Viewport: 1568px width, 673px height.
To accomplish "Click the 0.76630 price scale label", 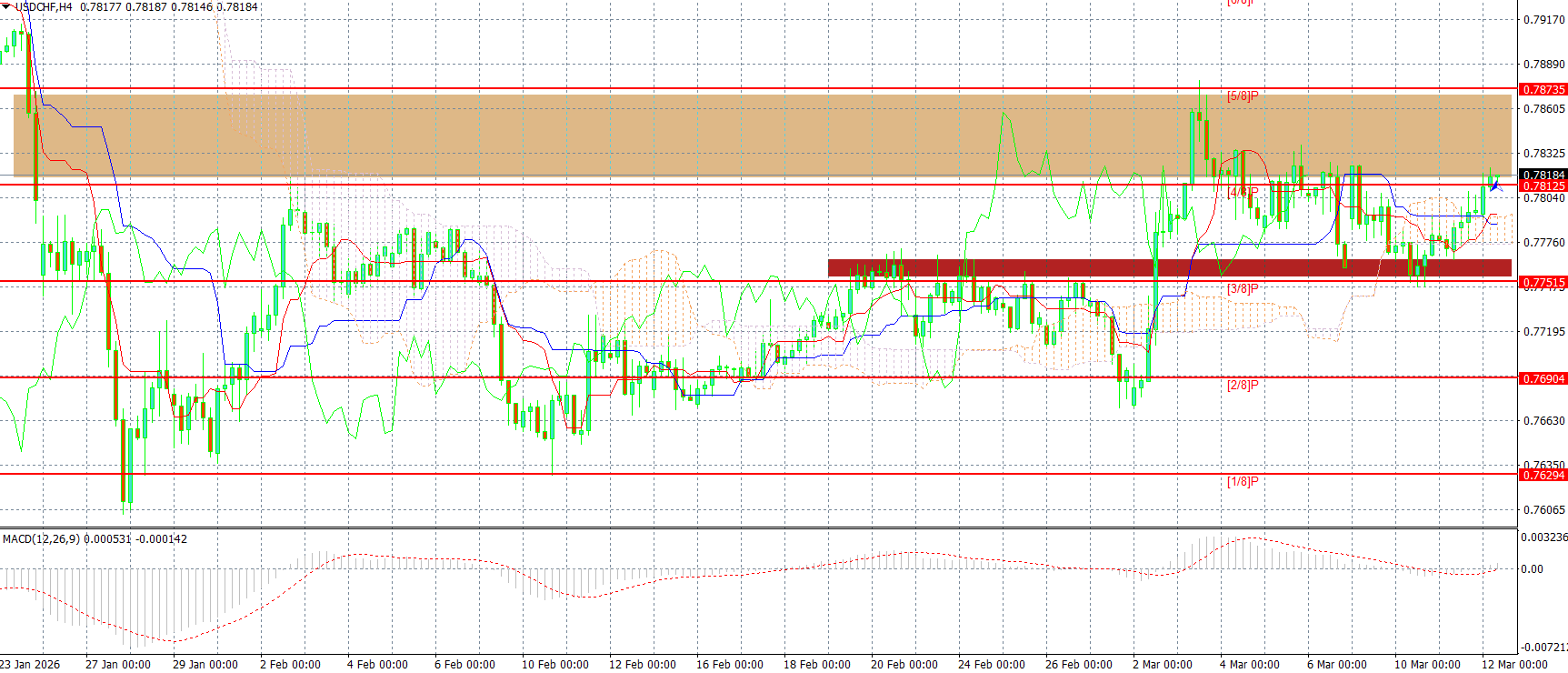I will click(1543, 421).
